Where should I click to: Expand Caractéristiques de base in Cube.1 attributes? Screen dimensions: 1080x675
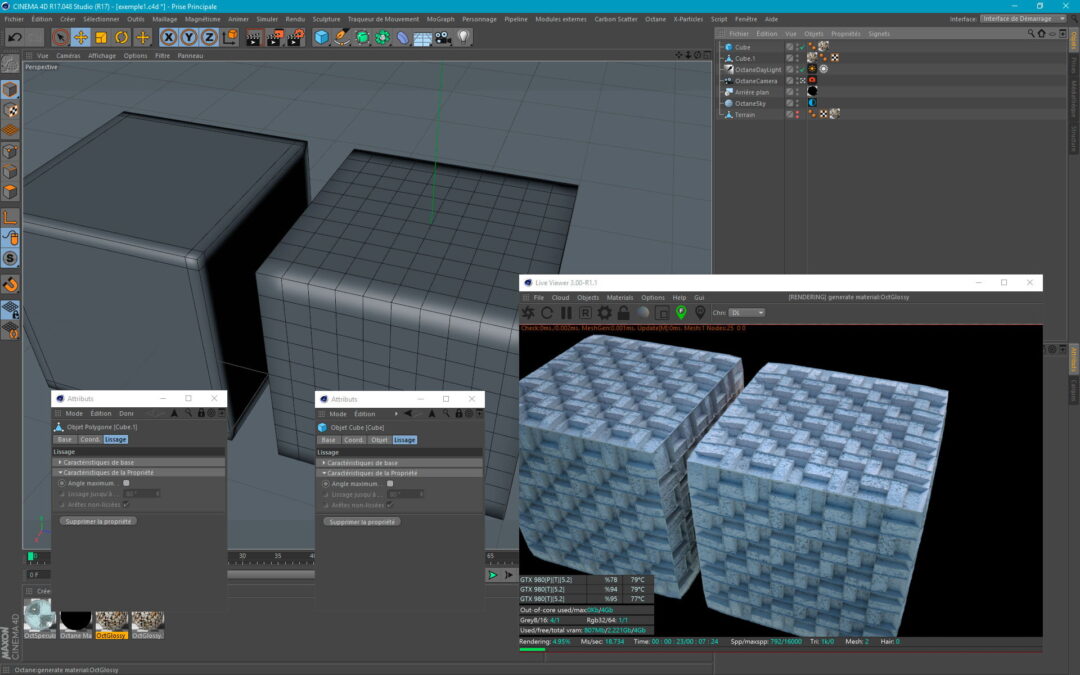click(98, 463)
